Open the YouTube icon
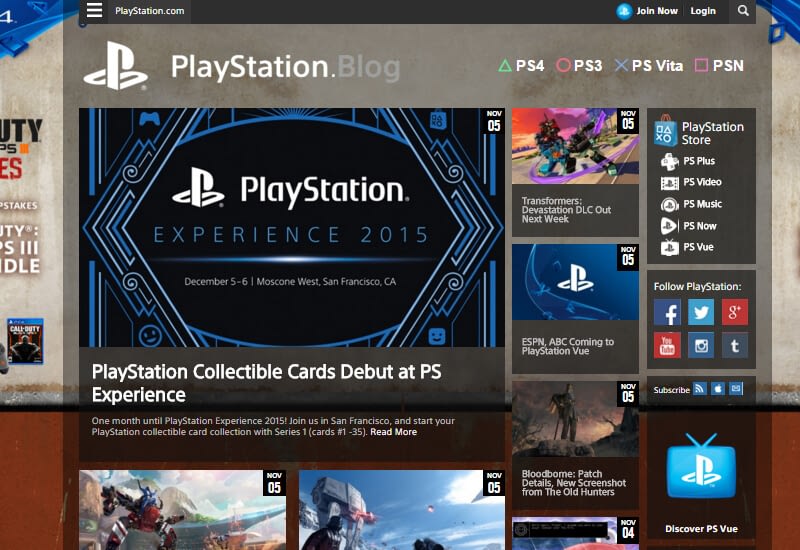 click(667, 345)
